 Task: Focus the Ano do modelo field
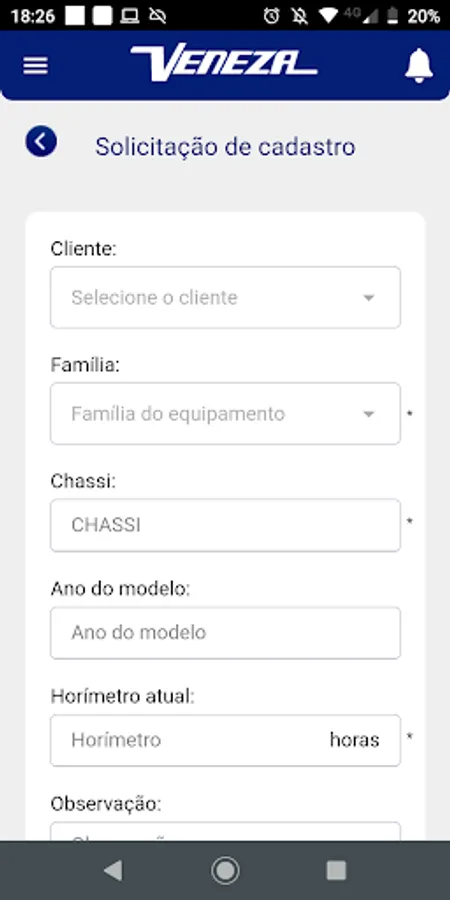point(225,633)
